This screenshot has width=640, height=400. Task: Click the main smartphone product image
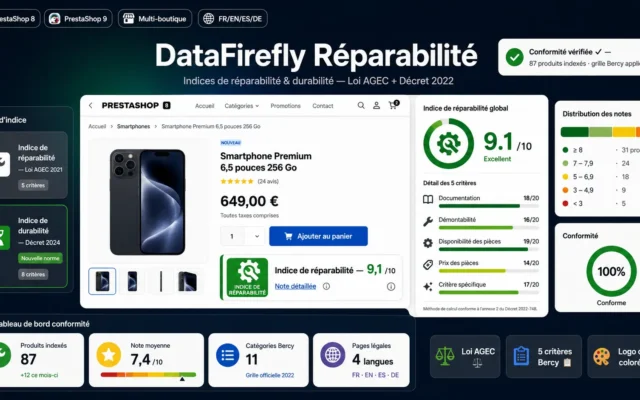point(148,202)
